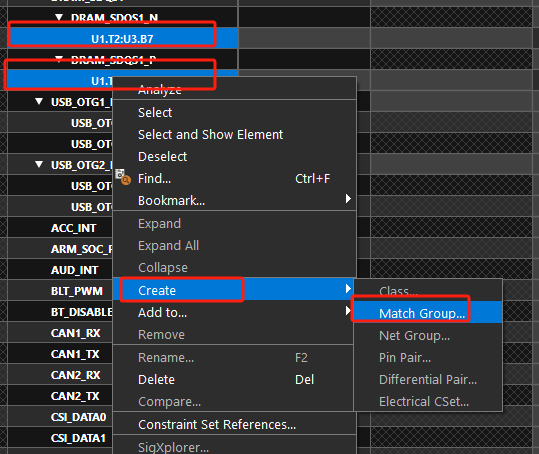The width and height of the screenshot is (539, 454).
Task: Collapse the DRAM_SDQS1_N tree node
Action: 59,17
